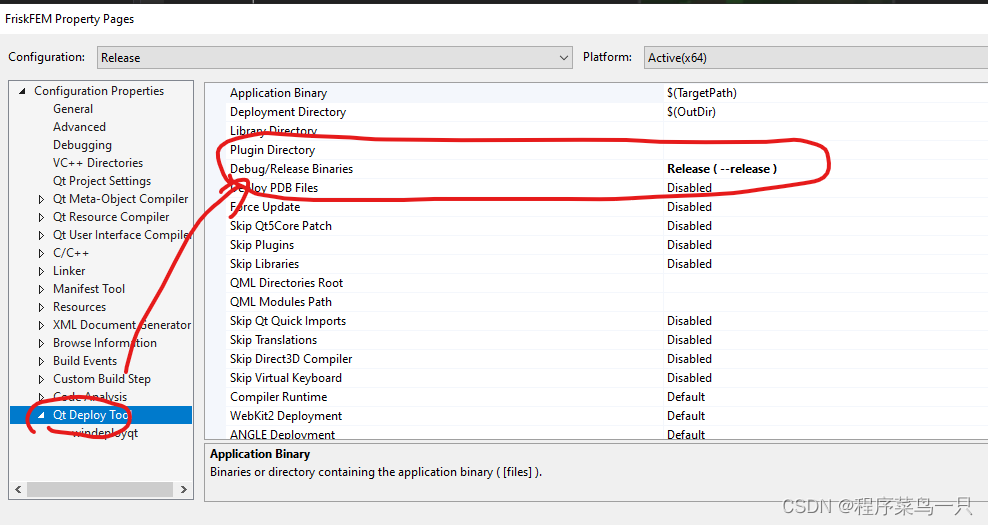Click the Default value for Compiler Runtime
The image size is (988, 525).
tap(686, 396)
